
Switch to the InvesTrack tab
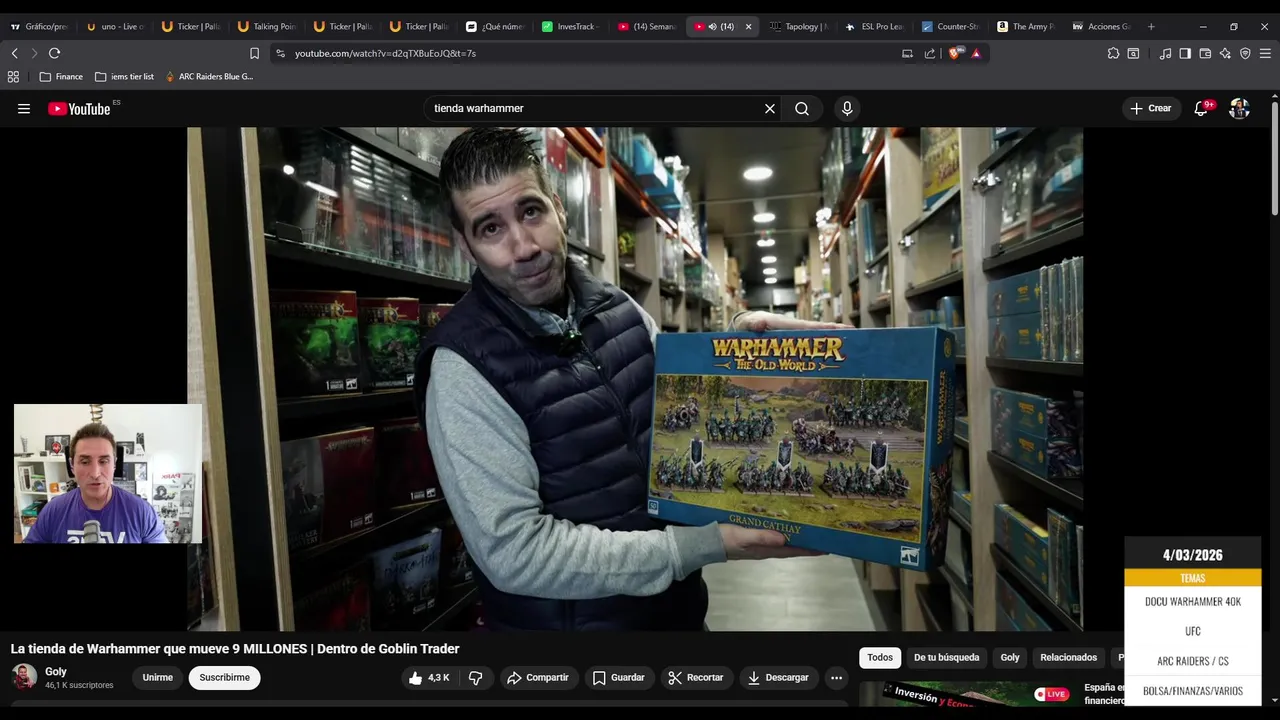[570, 27]
